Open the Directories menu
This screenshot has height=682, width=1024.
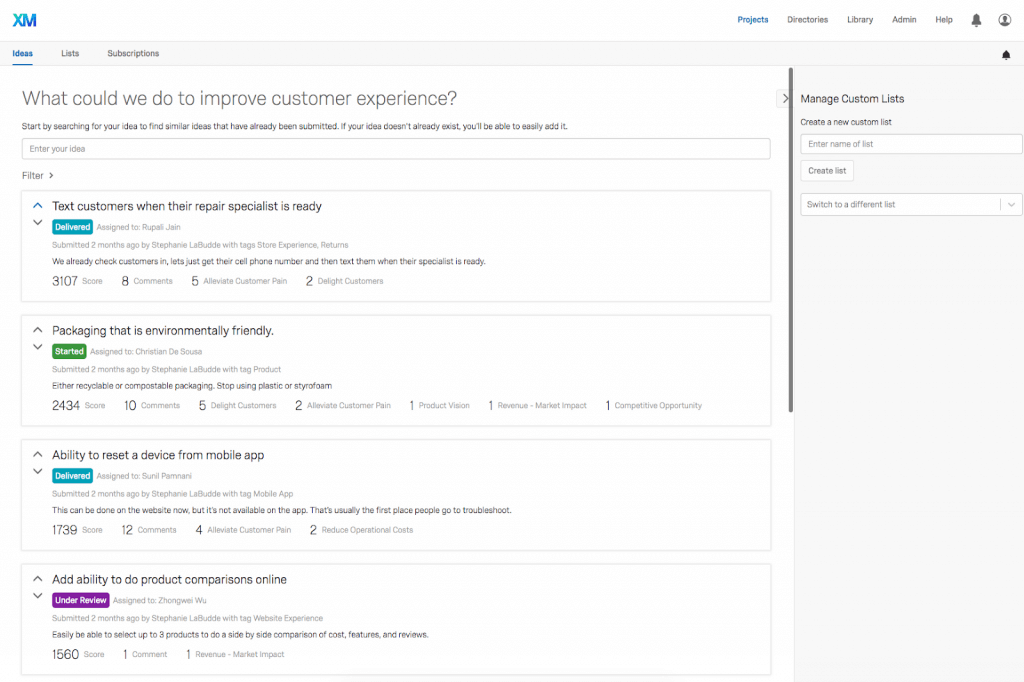pos(807,20)
